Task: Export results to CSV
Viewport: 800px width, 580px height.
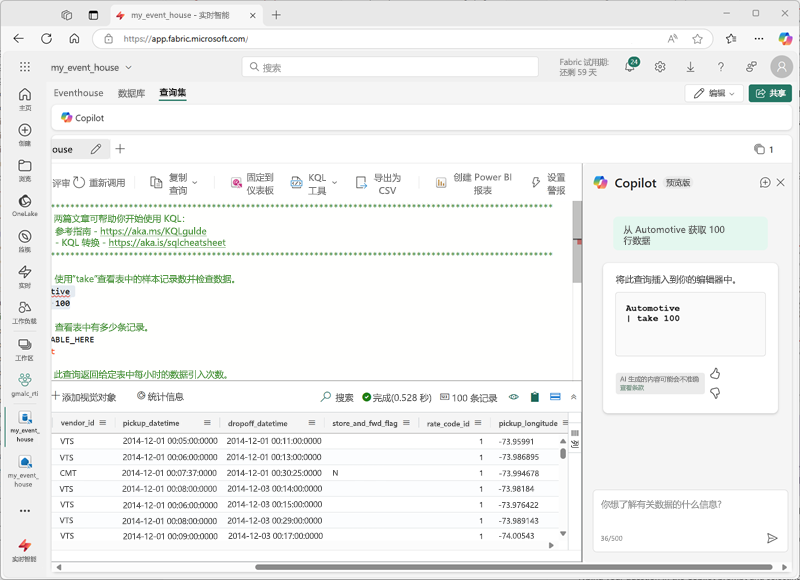Action: click(378, 184)
